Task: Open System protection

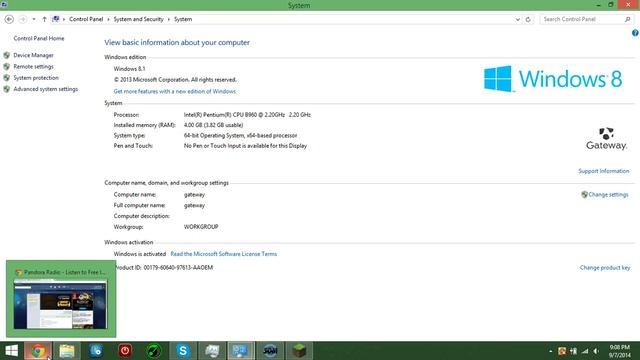Action: point(36,78)
